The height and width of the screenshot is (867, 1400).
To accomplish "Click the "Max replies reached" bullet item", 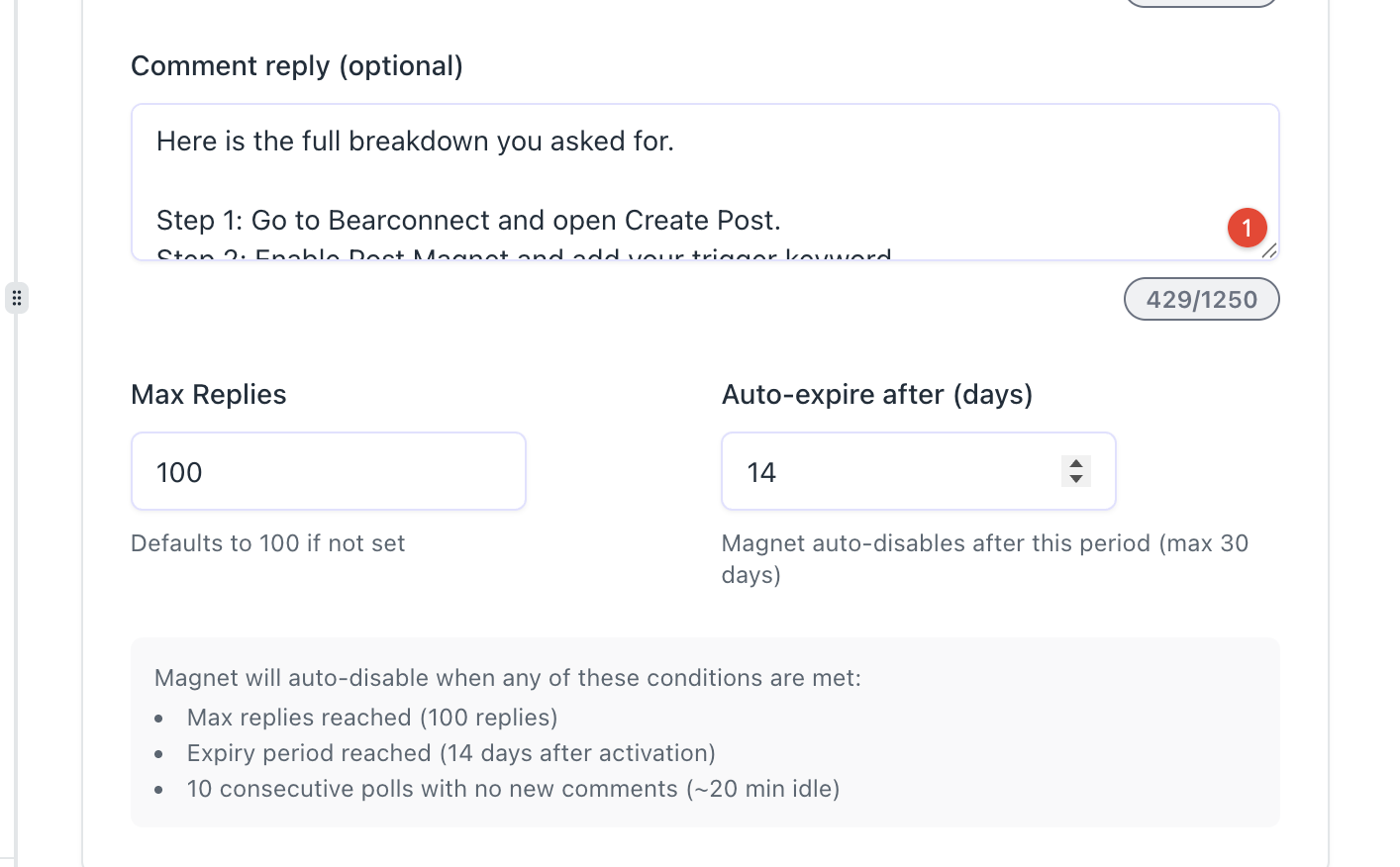I will [372, 718].
